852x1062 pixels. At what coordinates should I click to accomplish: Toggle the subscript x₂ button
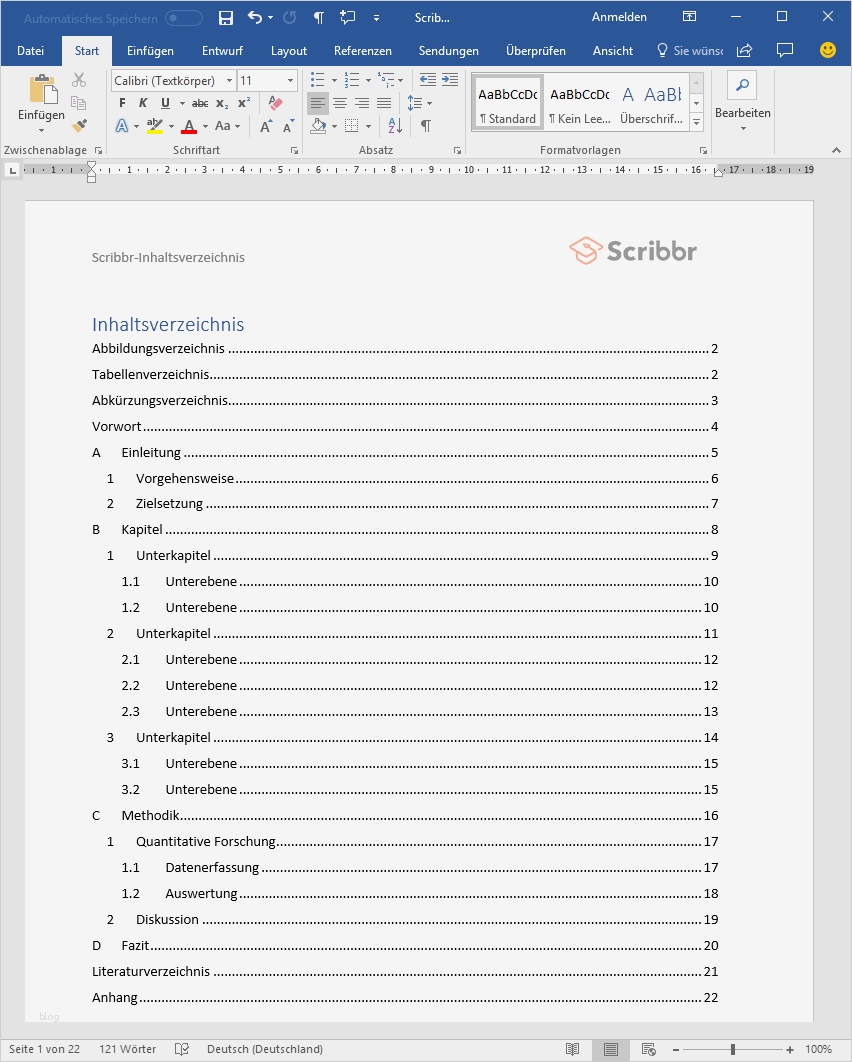coord(221,103)
